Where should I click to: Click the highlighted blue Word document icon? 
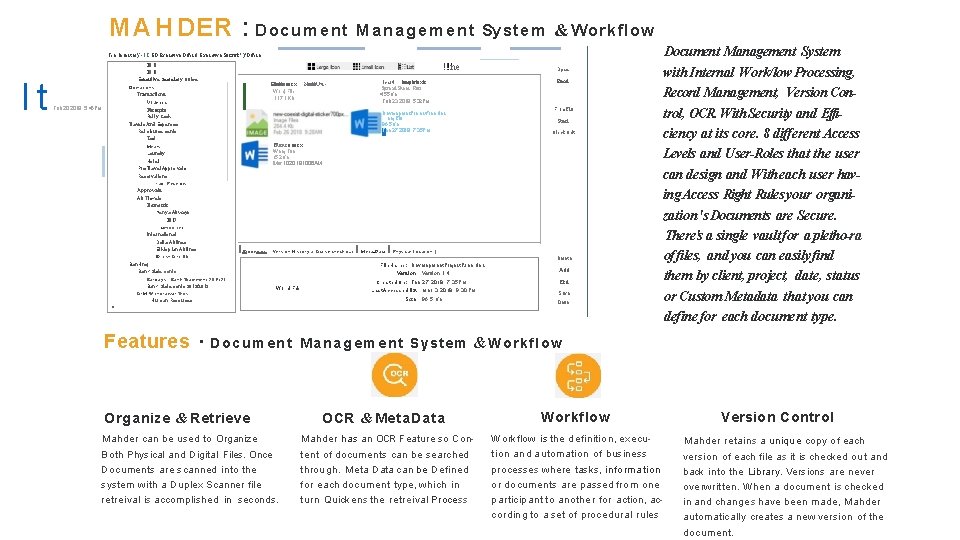[x=366, y=122]
